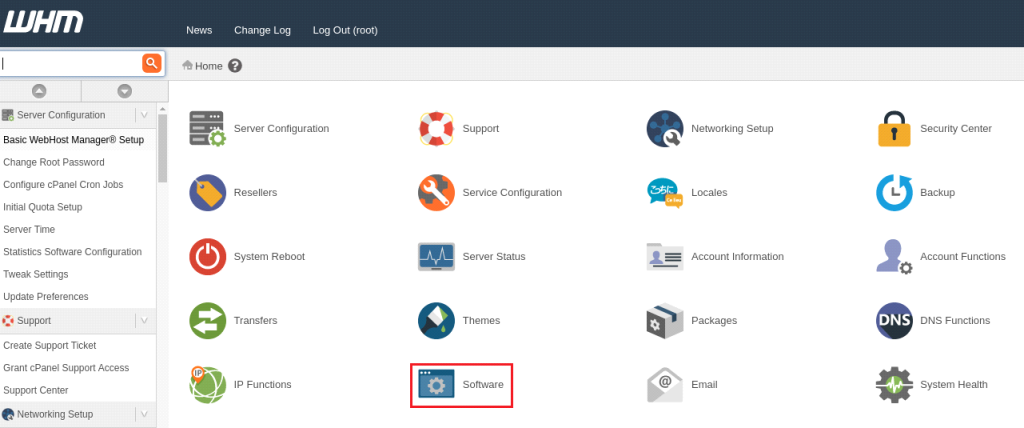Screen dimensions: 1024x428
Task: Click the expand-all down arrow in sidebar
Action: (x=125, y=91)
